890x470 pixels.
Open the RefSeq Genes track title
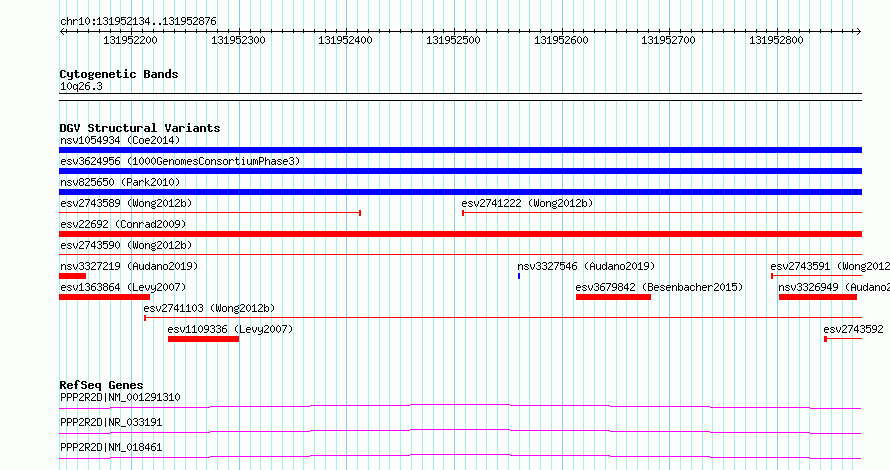(101, 385)
